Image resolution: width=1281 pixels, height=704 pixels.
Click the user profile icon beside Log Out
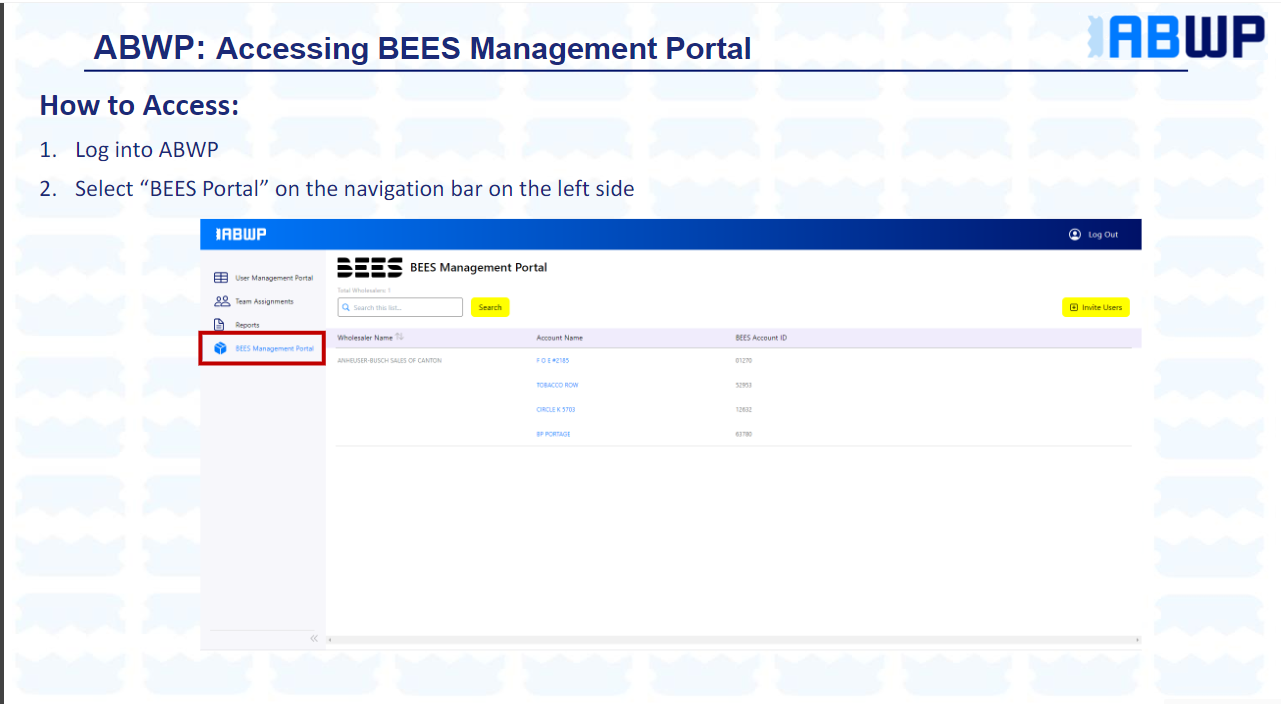click(1075, 234)
